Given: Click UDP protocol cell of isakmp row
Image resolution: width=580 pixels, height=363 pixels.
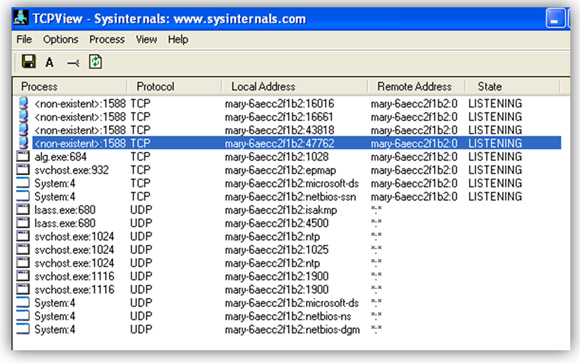Looking at the screenshot, I should 141,210.
